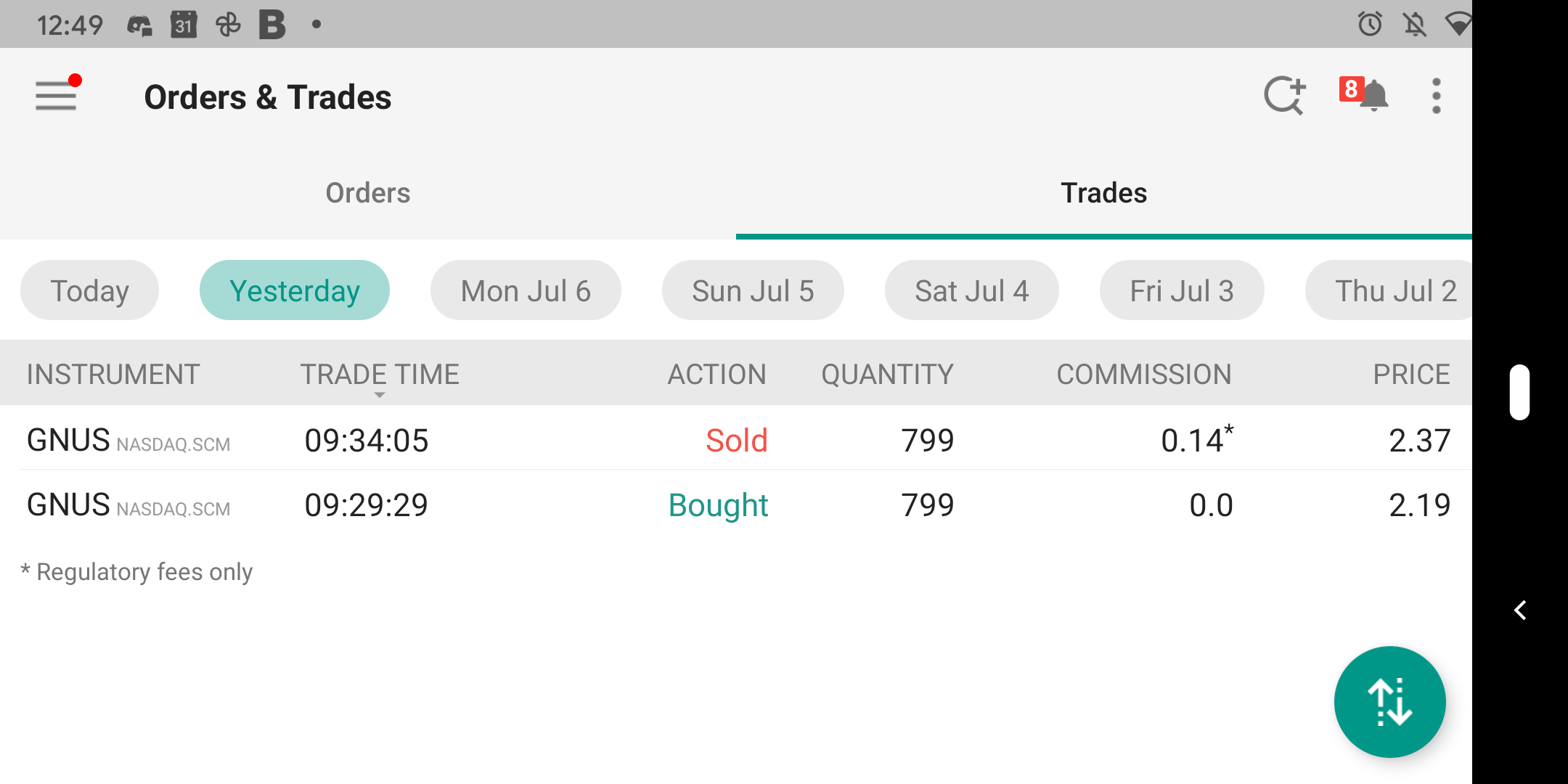Select the Mon Jul 6 chip
This screenshot has width=1568, height=784.
526,290
